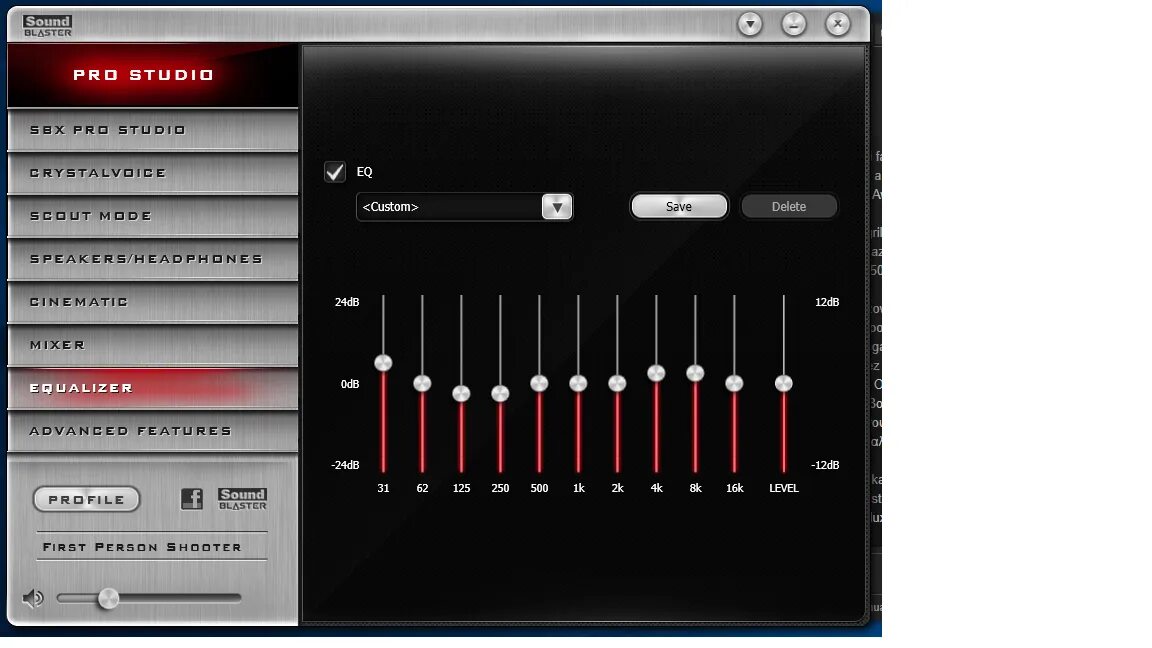Click the 31 Hz band slider knob
Viewport: 1152px width, 648px height.
[x=384, y=363]
